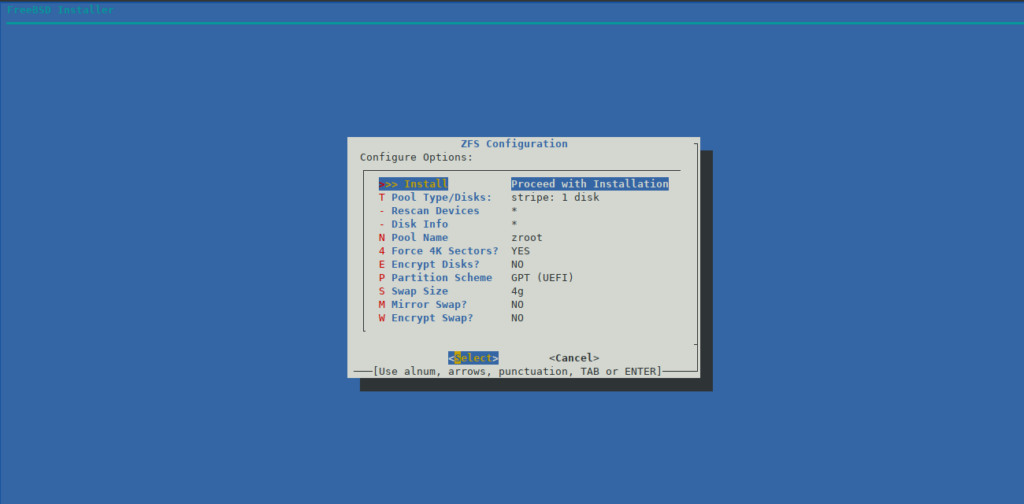Click the 'NO' value beside Encrypt Swap
Image resolution: width=1024 pixels, height=504 pixels.
517,318
